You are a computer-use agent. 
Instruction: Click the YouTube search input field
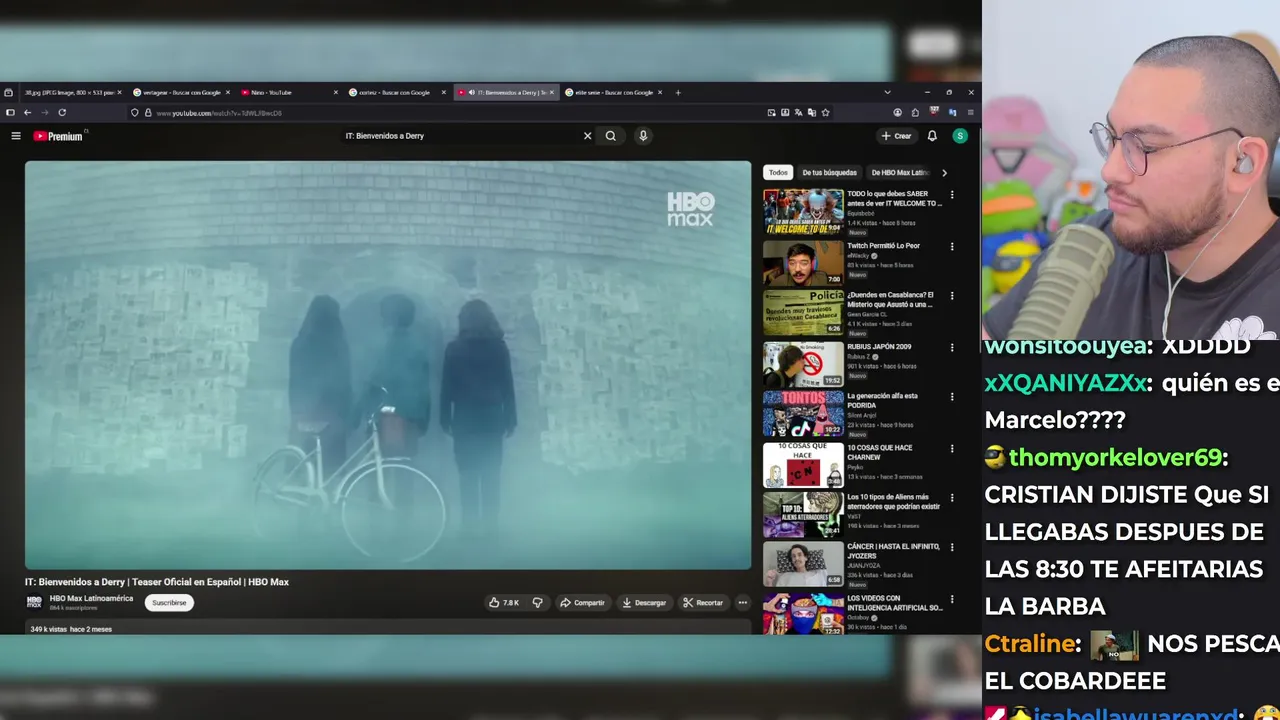pyautogui.click(x=460, y=136)
